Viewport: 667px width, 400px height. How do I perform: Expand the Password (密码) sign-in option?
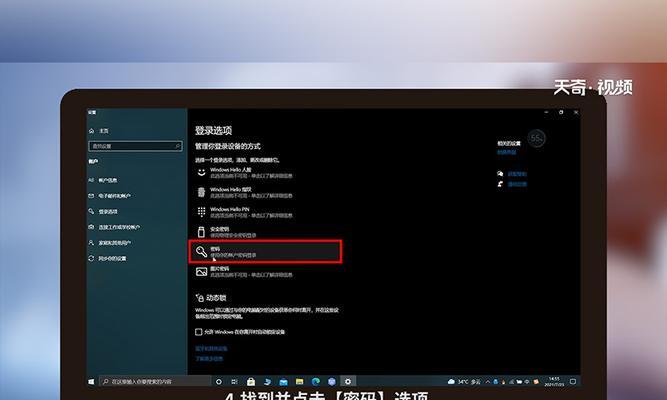point(265,252)
